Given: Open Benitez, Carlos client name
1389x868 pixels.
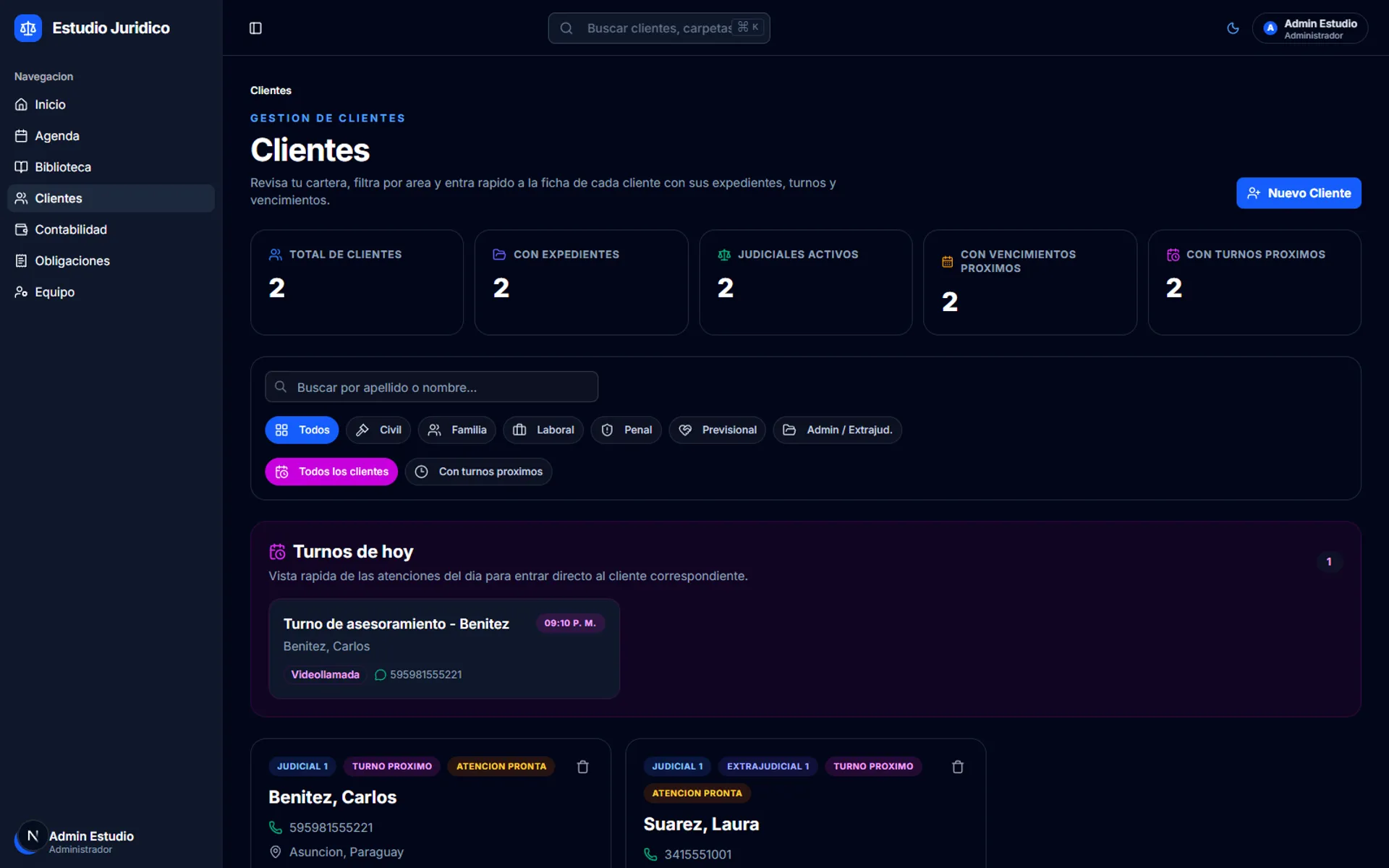Looking at the screenshot, I should point(332,797).
